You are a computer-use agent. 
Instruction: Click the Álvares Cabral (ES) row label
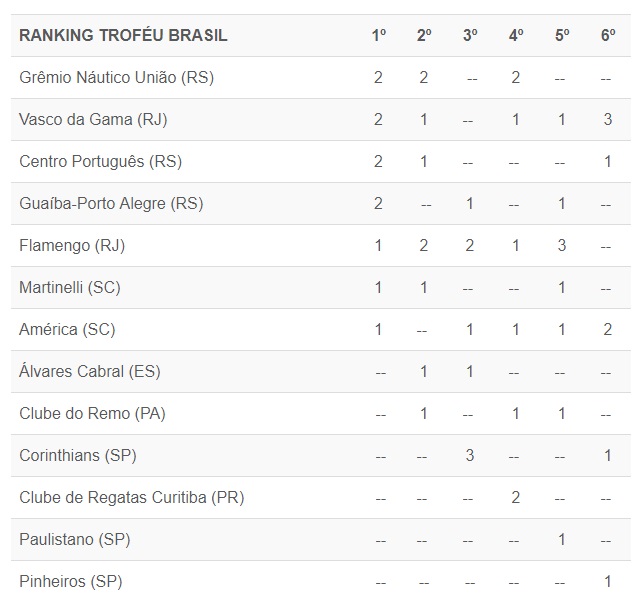90,372
